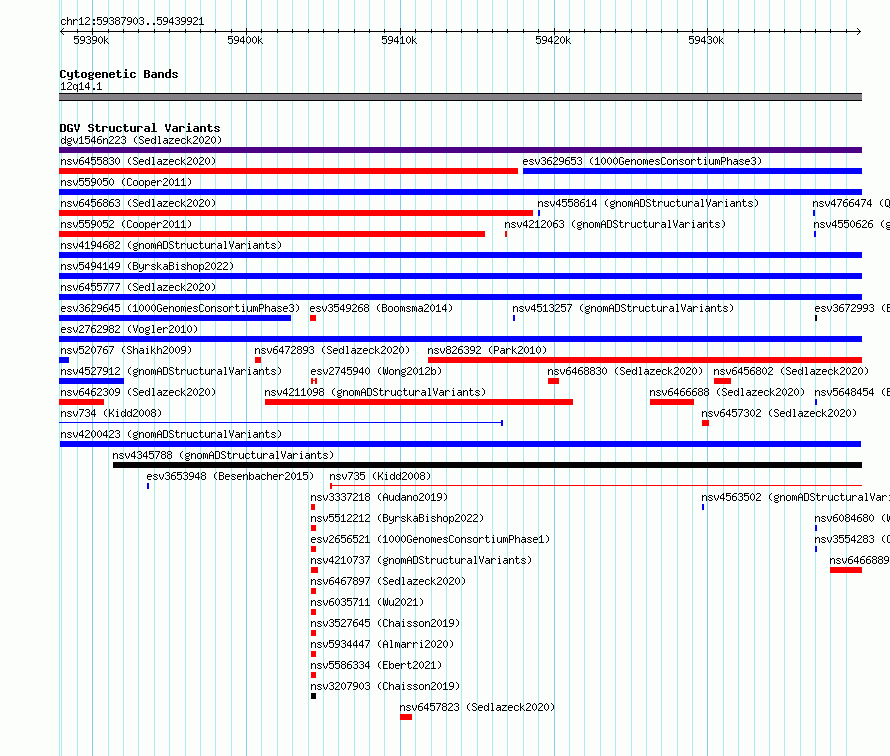Select the black nsv3207903 variant marker
890x756 pixels.
tap(313, 696)
